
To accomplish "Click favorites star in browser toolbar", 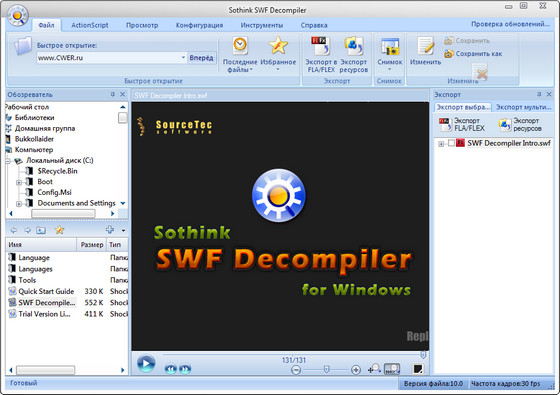I will click(x=59, y=230).
